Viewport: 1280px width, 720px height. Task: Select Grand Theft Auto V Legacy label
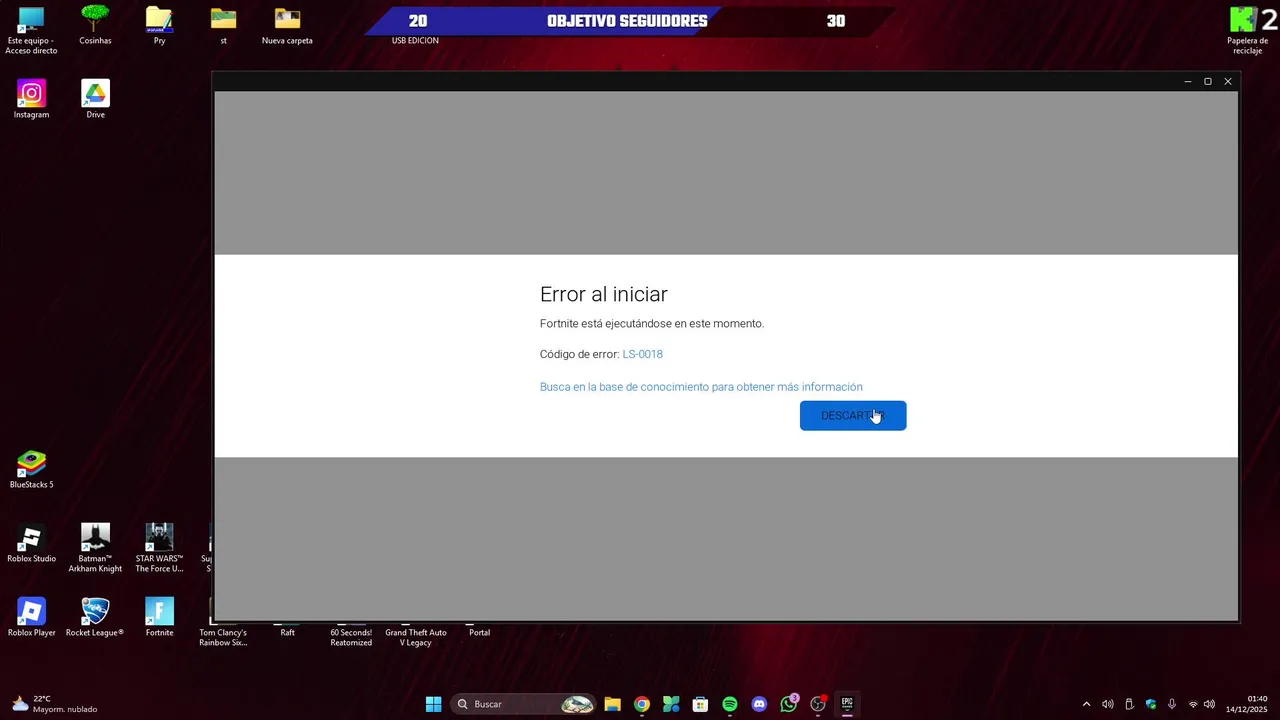[x=415, y=637]
